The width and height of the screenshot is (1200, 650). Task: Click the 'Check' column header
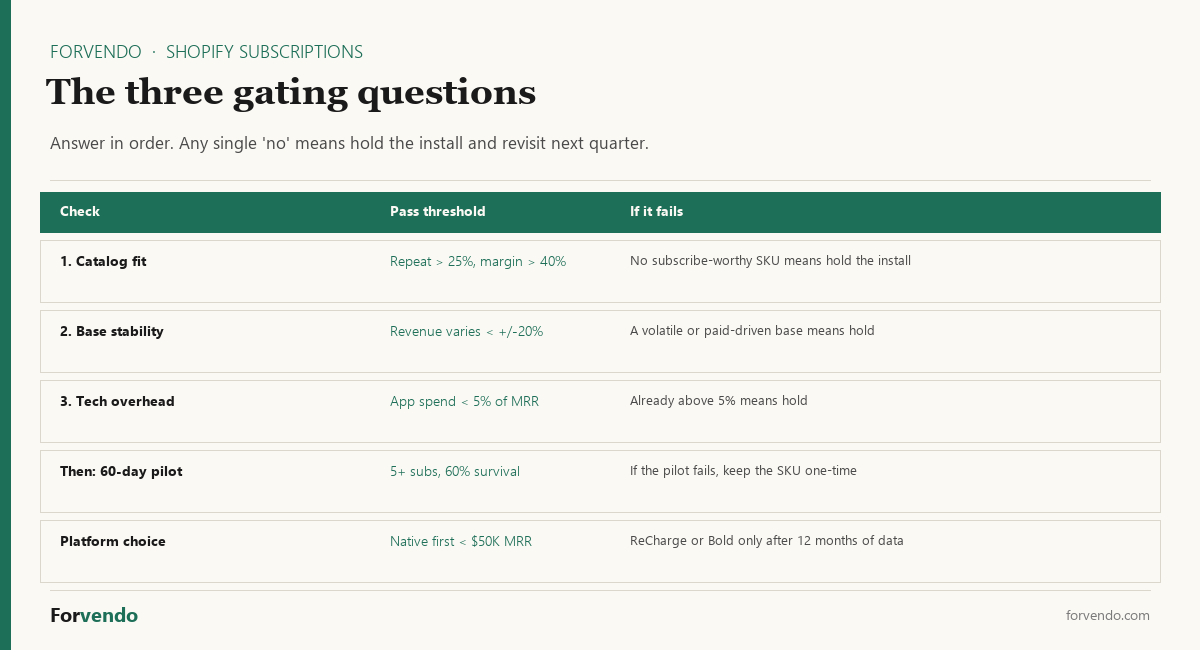point(80,212)
